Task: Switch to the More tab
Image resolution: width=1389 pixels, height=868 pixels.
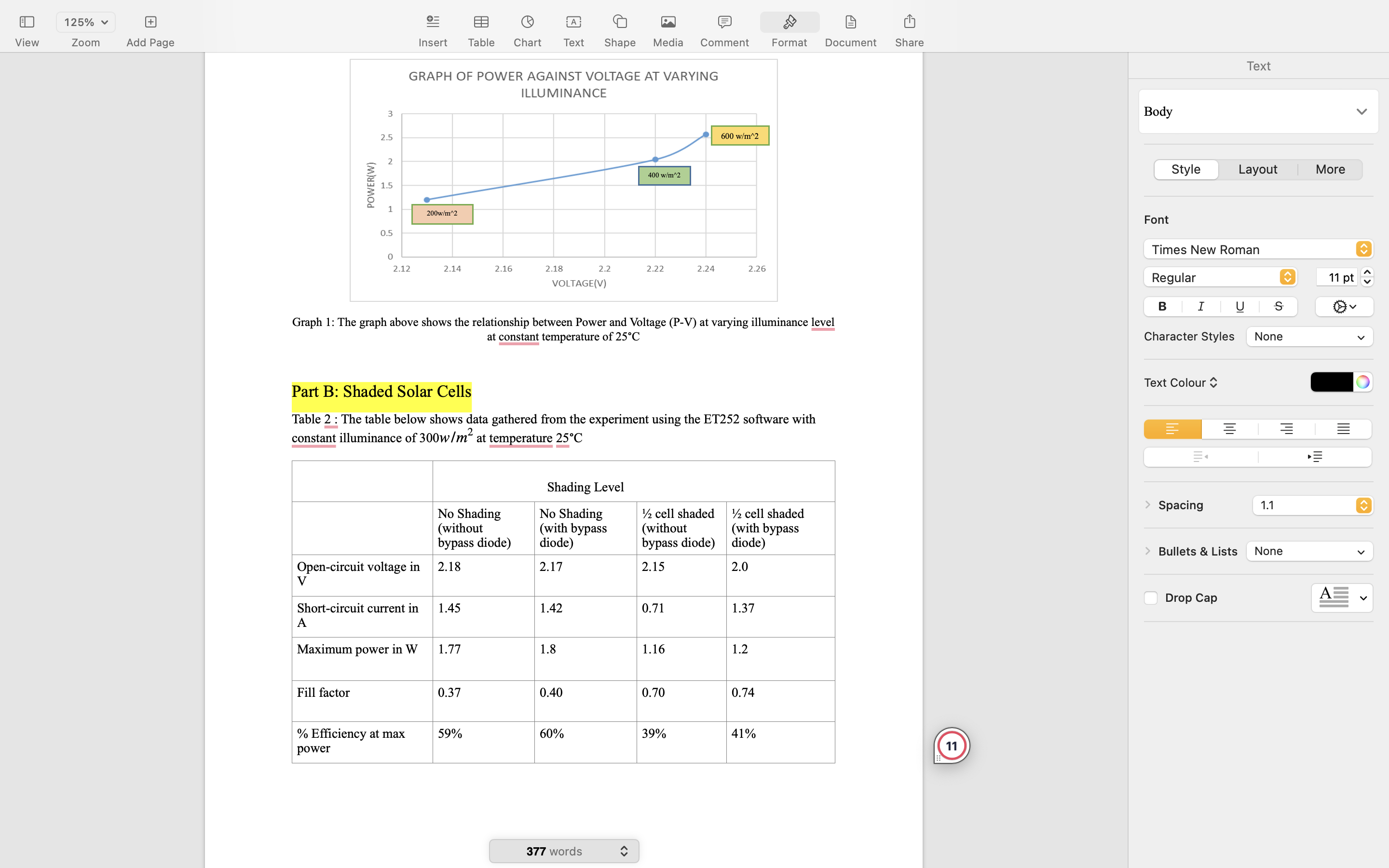Action: click(x=1330, y=169)
